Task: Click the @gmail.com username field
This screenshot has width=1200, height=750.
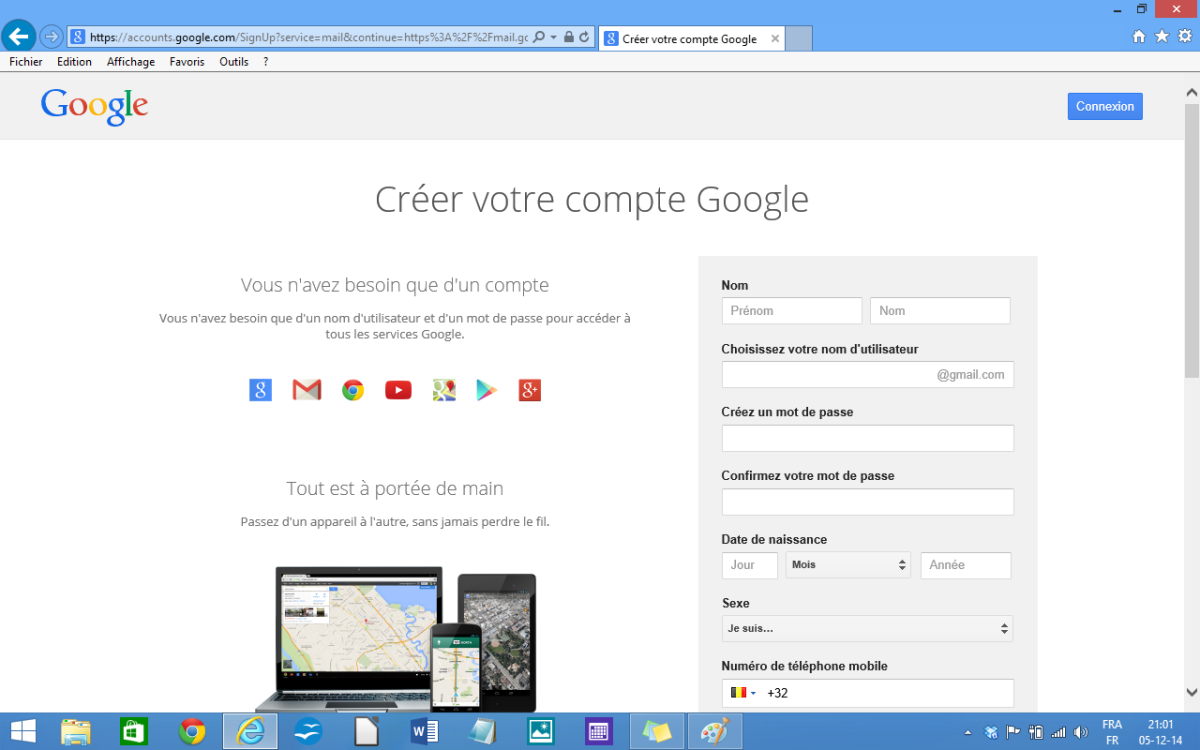Action: click(868, 375)
